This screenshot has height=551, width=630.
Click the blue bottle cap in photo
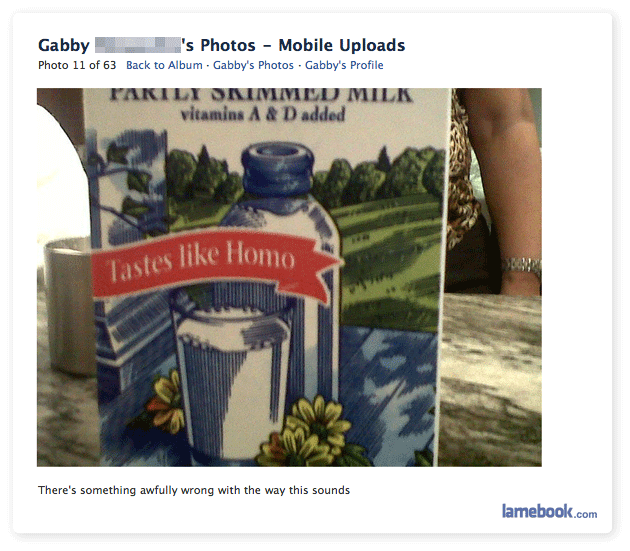coord(277,168)
